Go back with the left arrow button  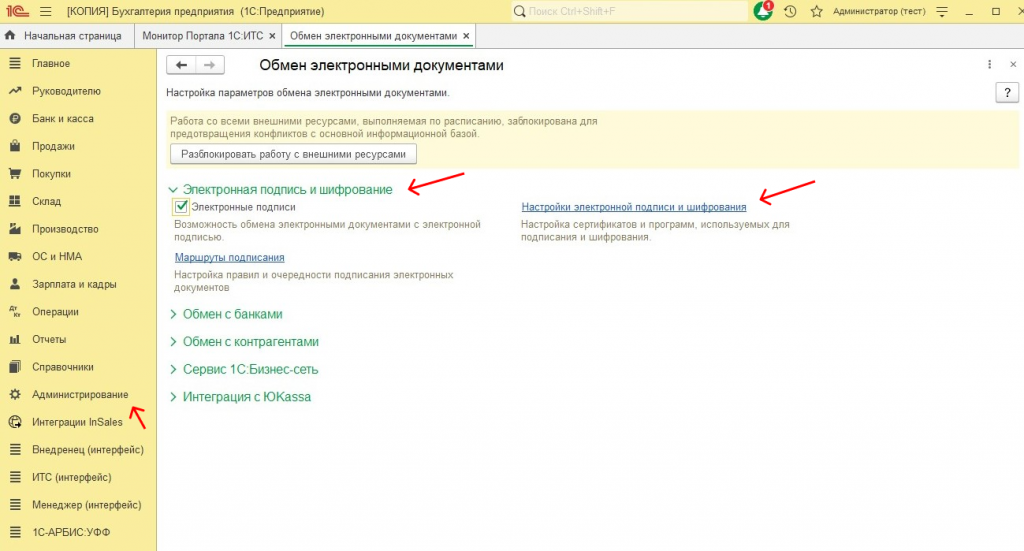coord(181,65)
